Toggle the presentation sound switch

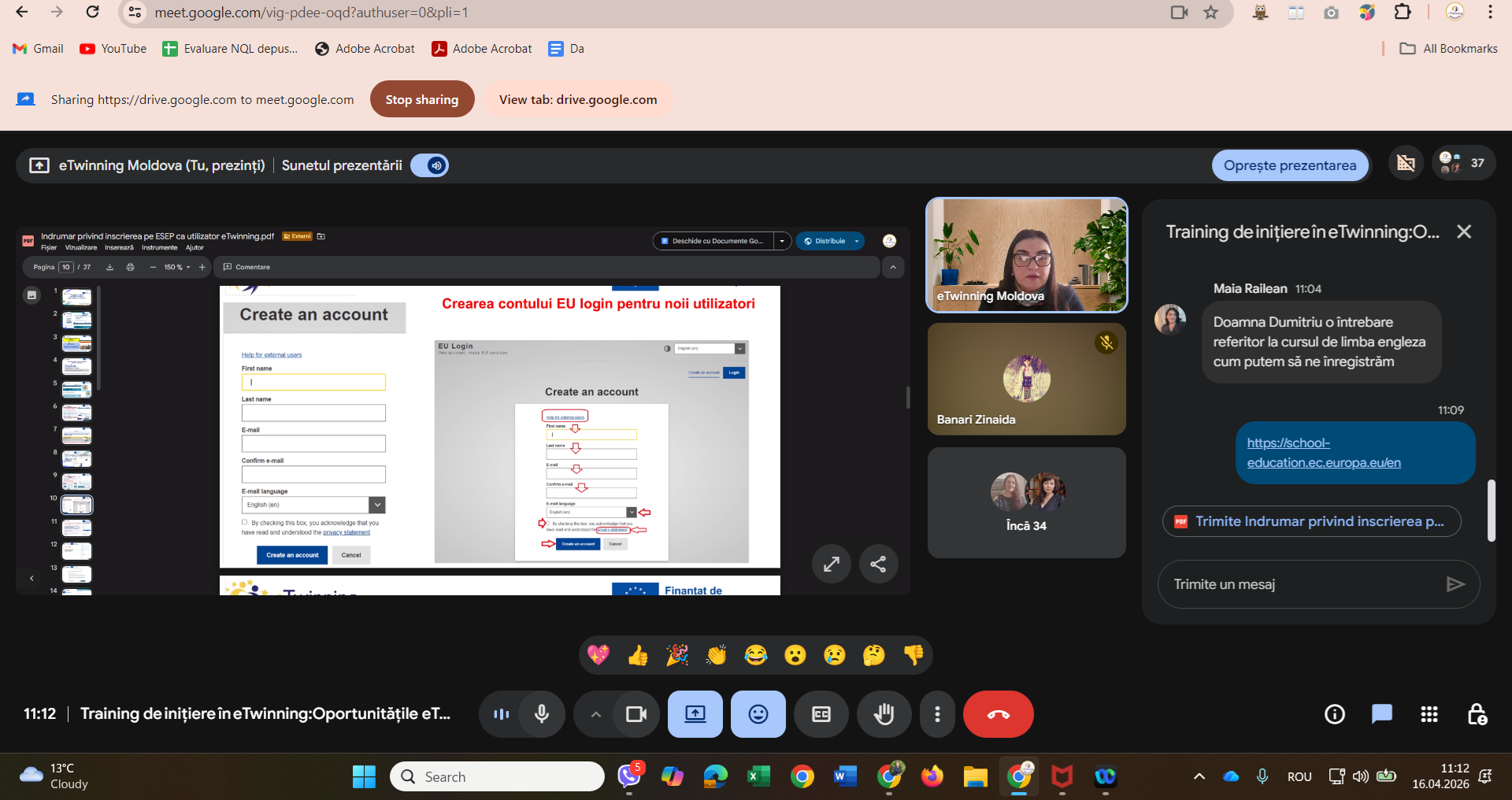(430, 165)
